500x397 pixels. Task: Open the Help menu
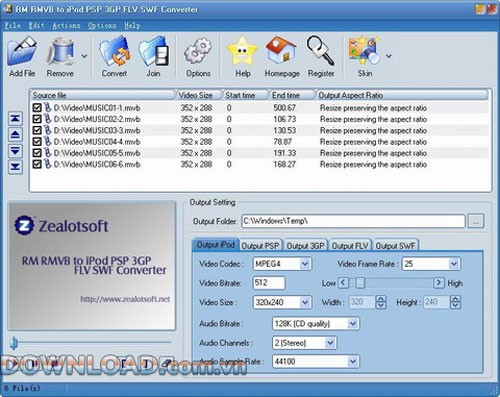pyautogui.click(x=132, y=25)
